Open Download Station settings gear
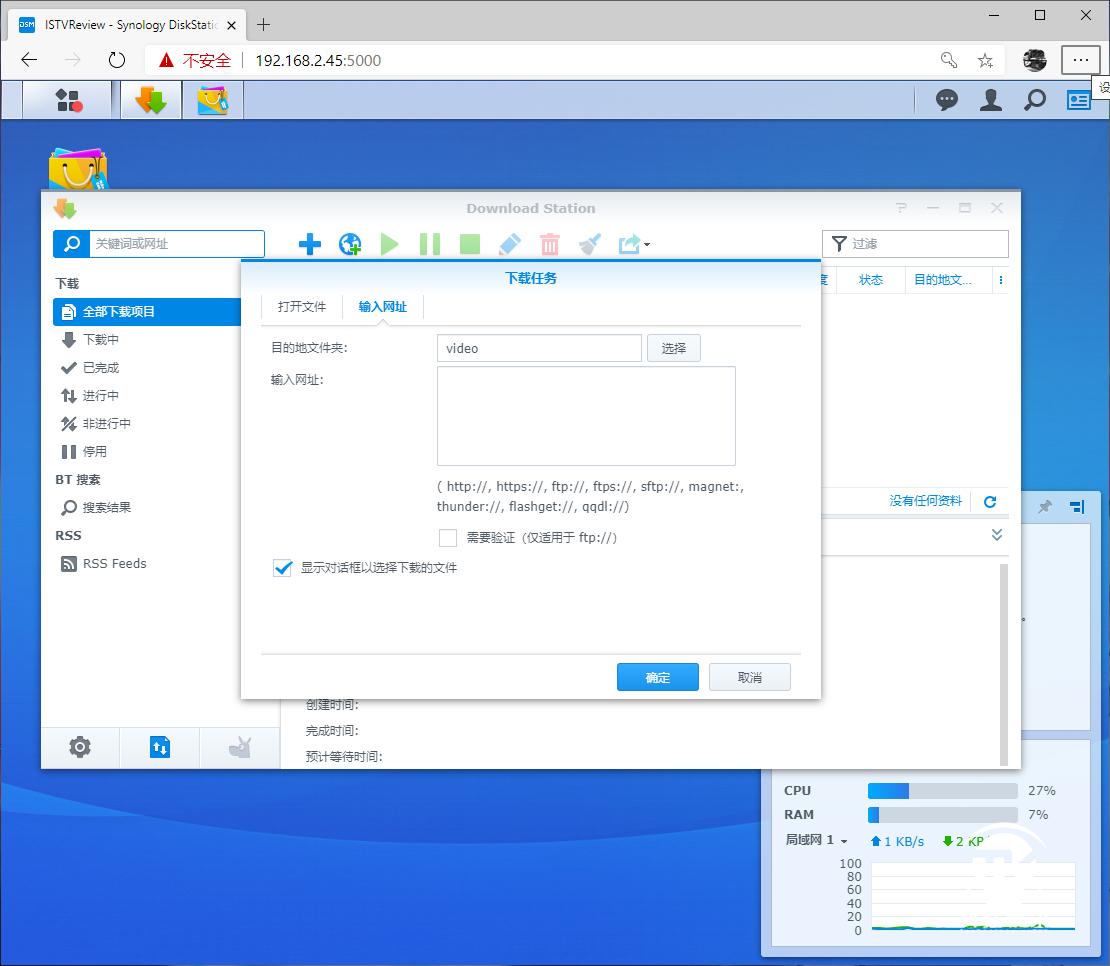The image size is (1110, 966). (80, 747)
